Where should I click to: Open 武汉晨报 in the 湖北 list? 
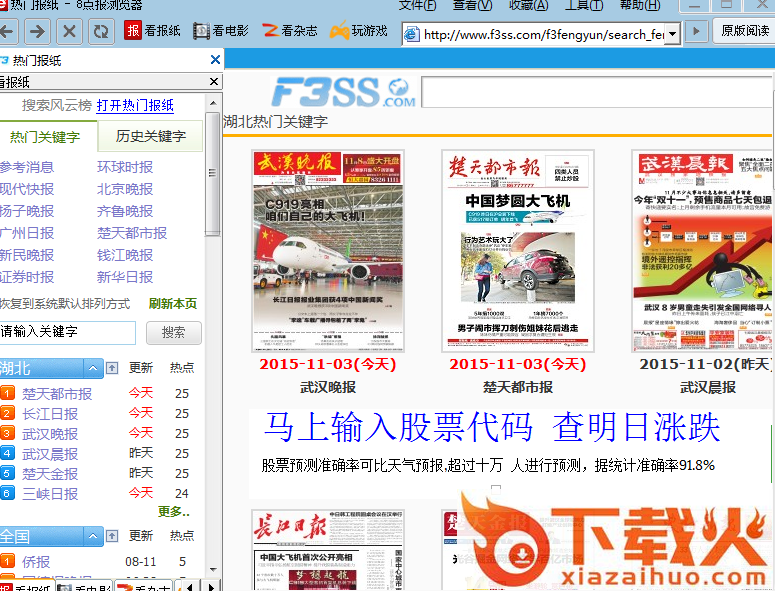(50, 454)
